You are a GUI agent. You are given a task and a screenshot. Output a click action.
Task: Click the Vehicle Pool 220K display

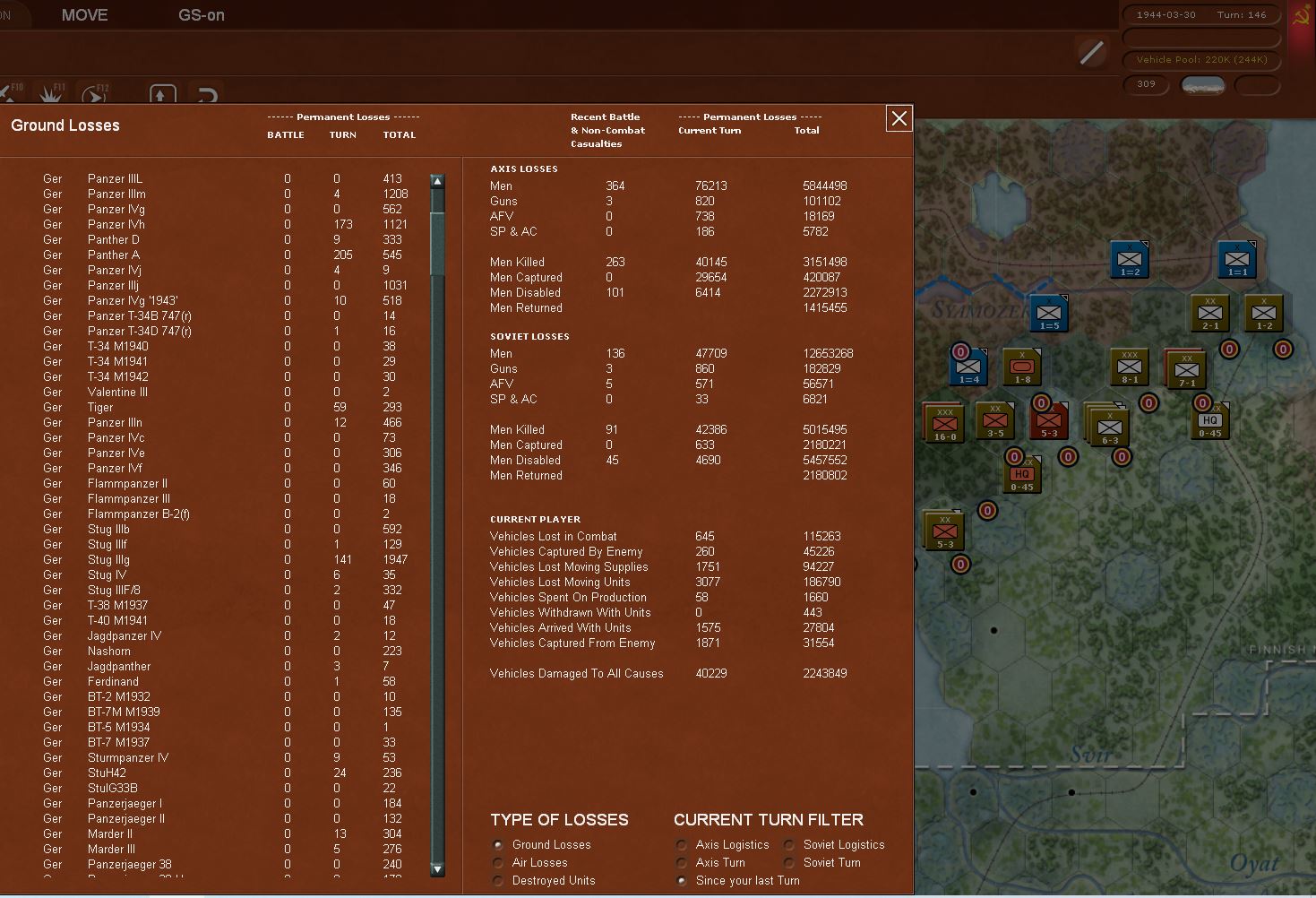coord(1201,60)
